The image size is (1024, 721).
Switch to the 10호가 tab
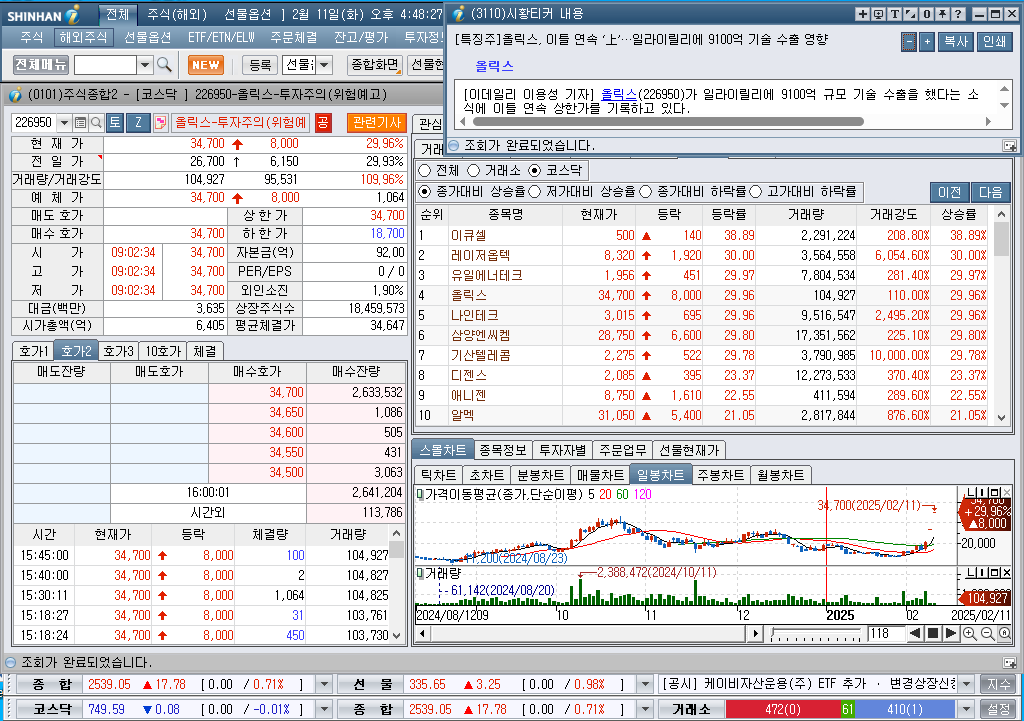point(163,351)
